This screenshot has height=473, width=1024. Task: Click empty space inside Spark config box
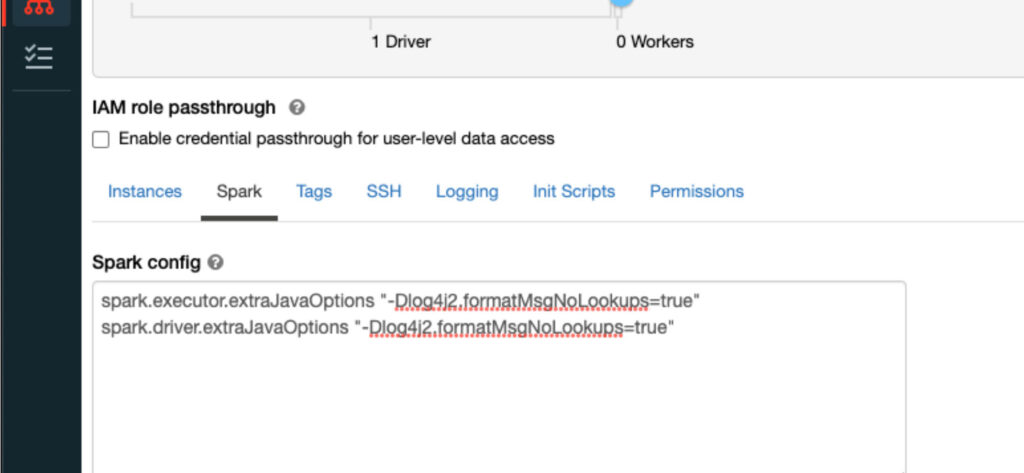(498, 410)
